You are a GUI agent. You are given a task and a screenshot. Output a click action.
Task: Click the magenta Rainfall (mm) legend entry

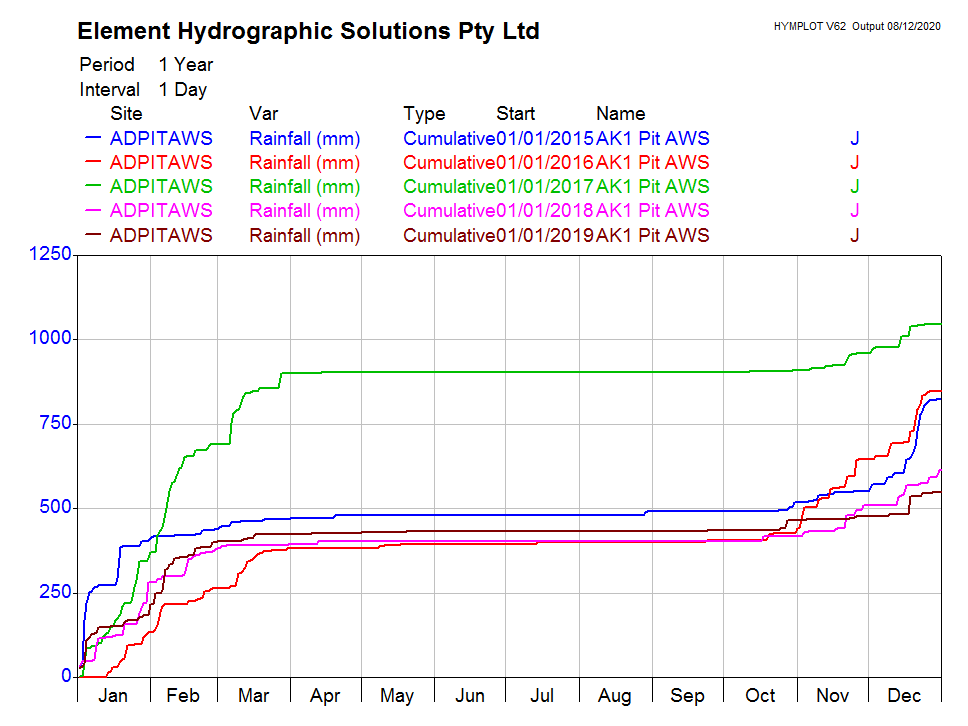click(x=304, y=211)
